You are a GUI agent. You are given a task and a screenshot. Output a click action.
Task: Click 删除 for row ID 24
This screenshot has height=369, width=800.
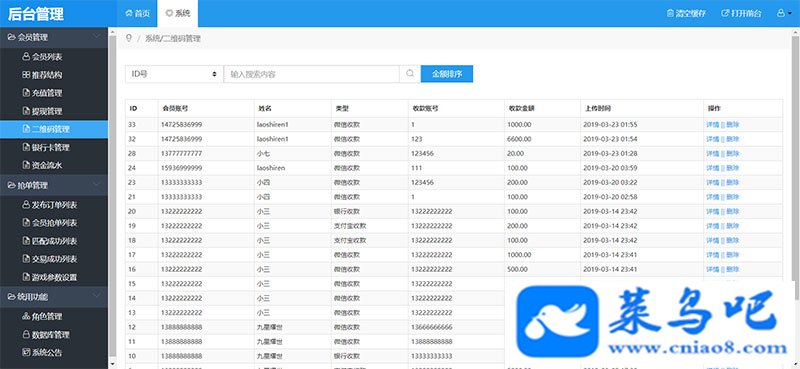point(733,168)
